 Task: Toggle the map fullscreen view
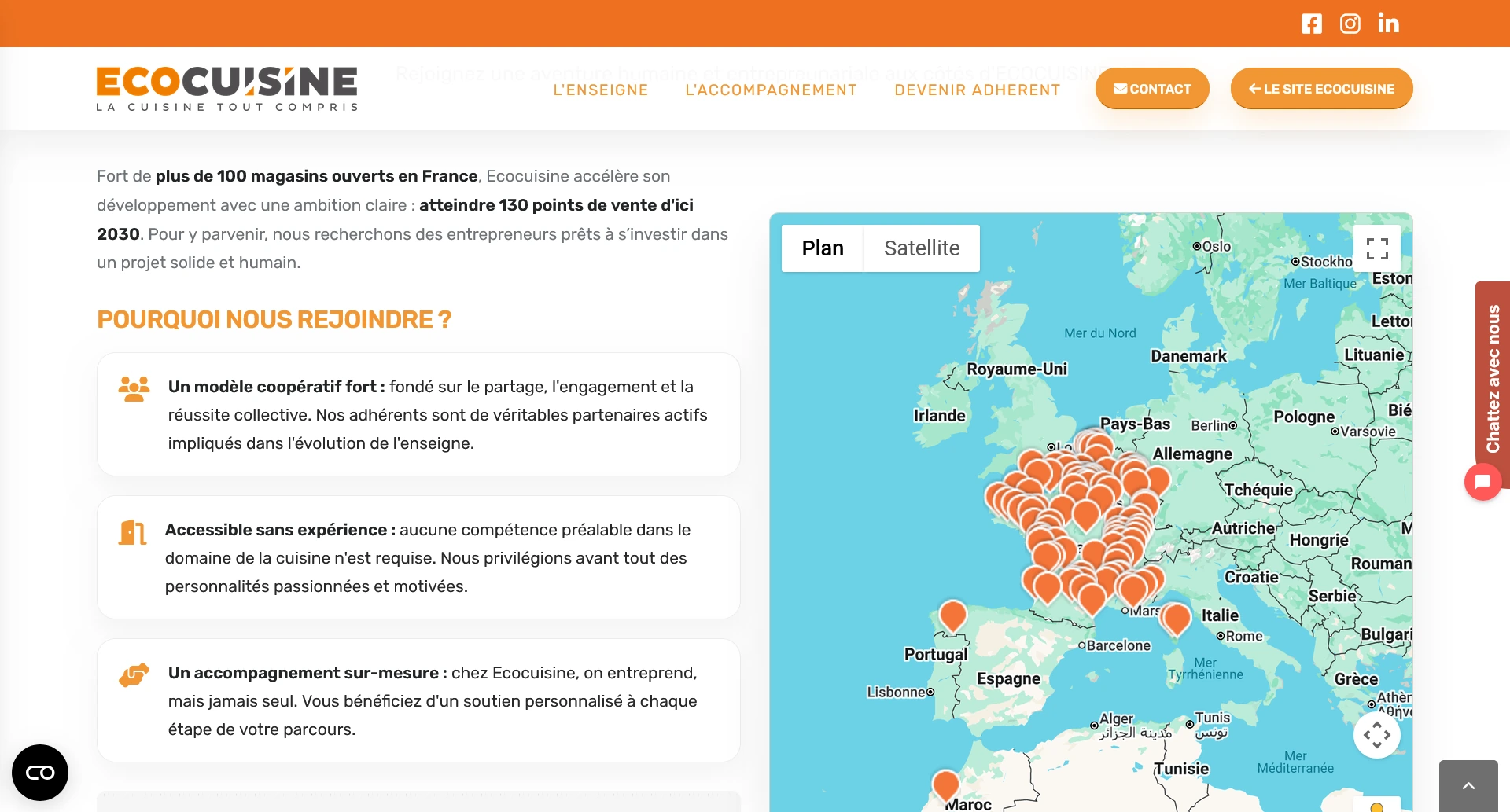1377,248
